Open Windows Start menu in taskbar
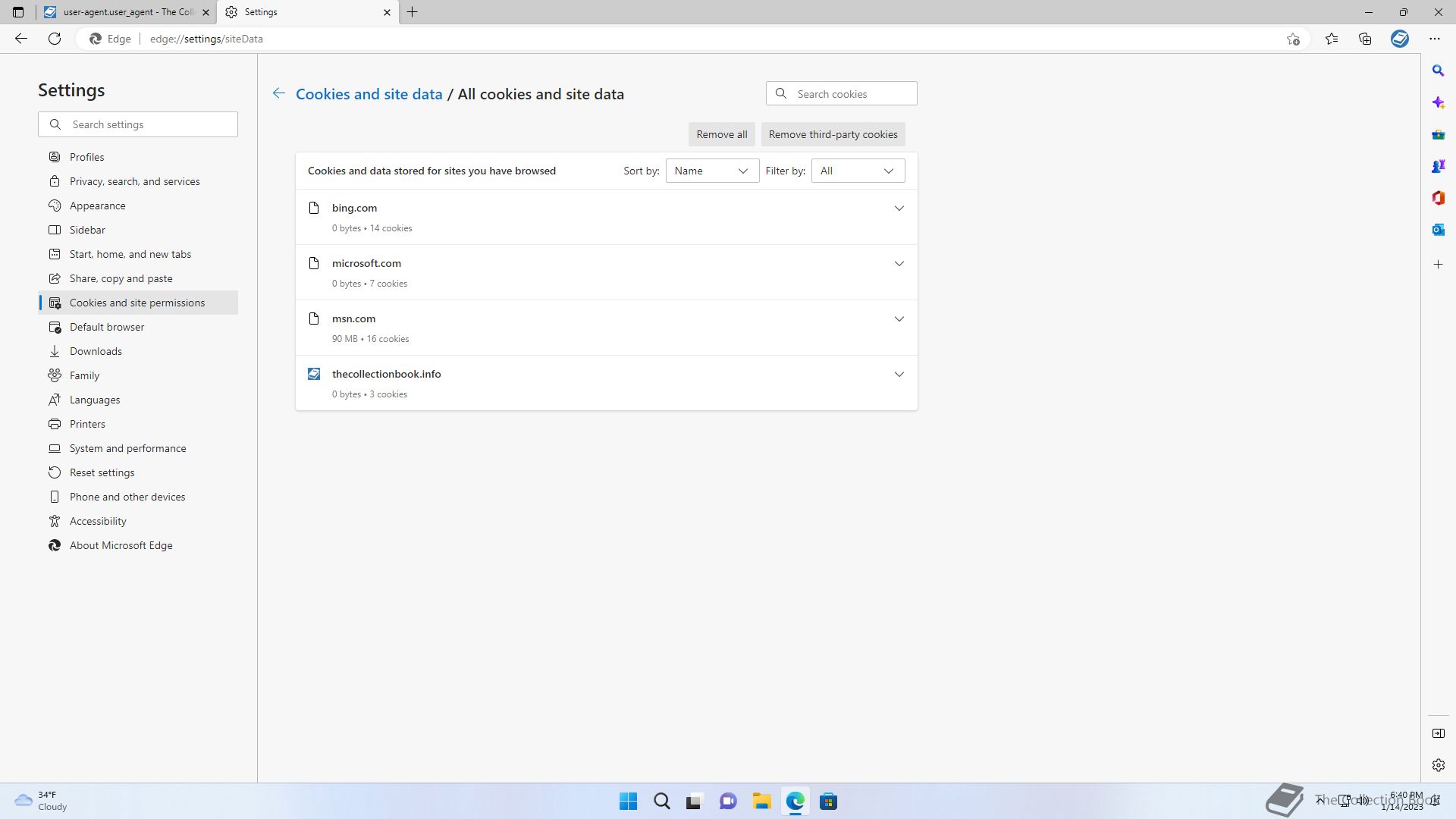 (x=628, y=801)
